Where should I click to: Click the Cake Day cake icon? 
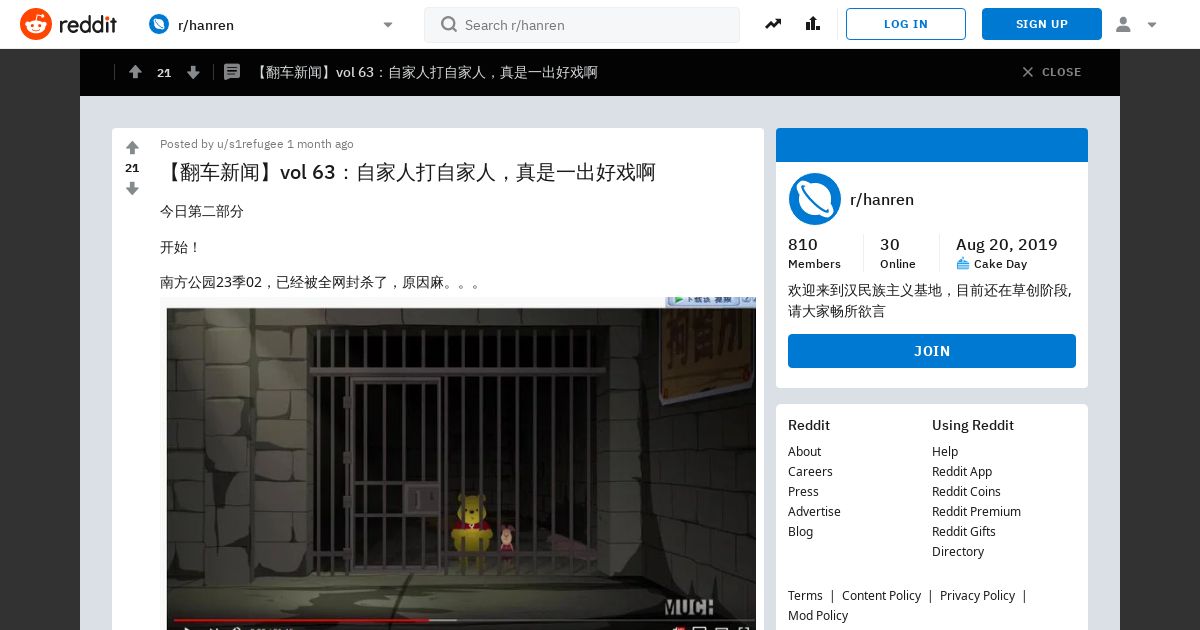coord(963,264)
